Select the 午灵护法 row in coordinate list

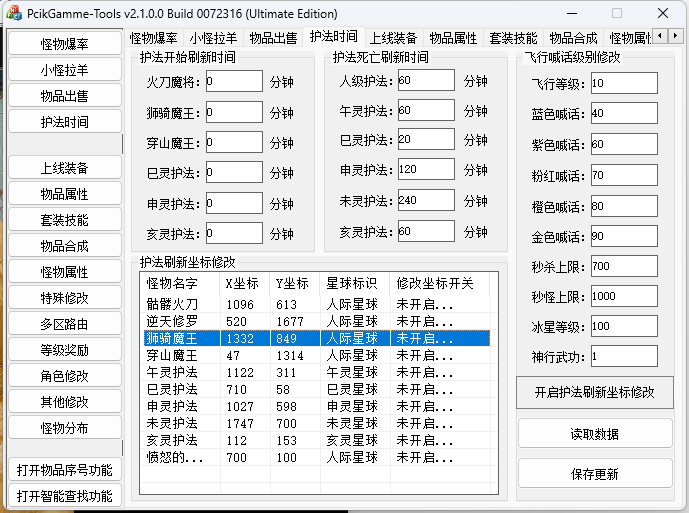click(x=315, y=372)
